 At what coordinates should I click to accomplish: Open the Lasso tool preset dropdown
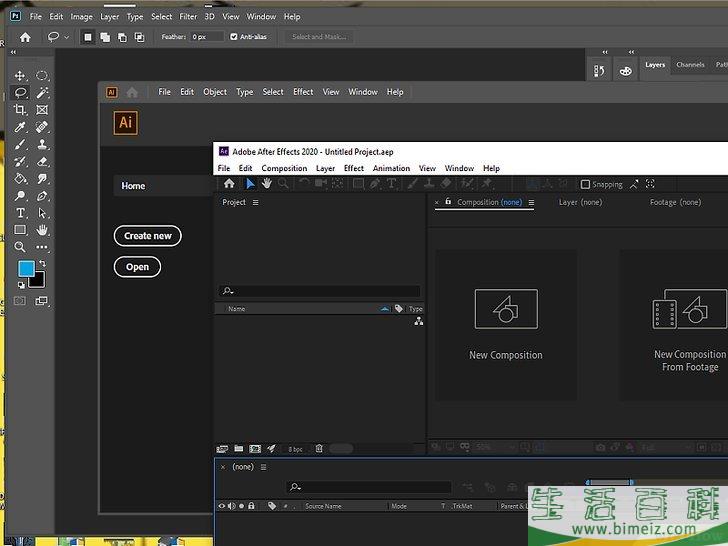click(x=66, y=37)
